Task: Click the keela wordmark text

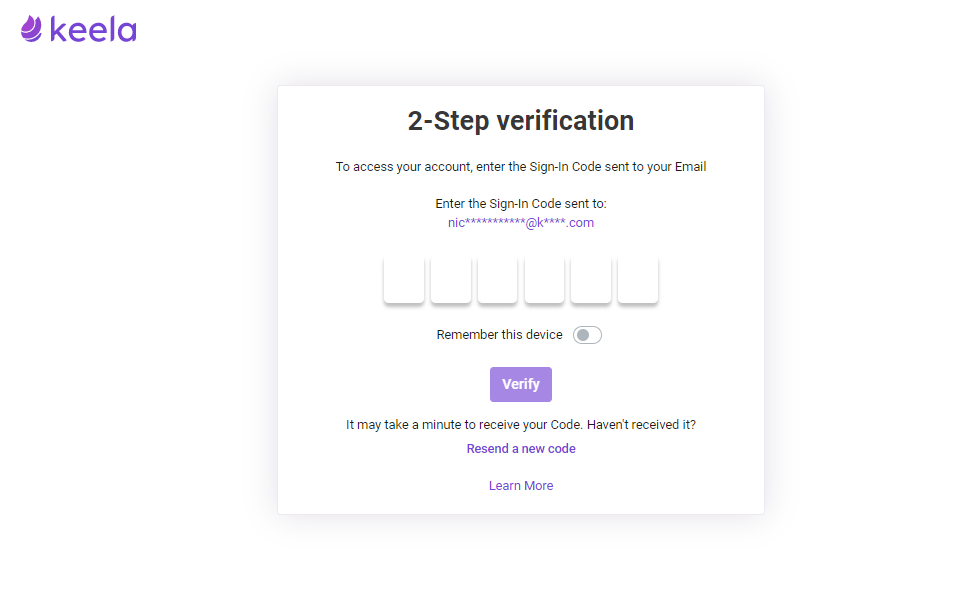Action: [x=93, y=30]
